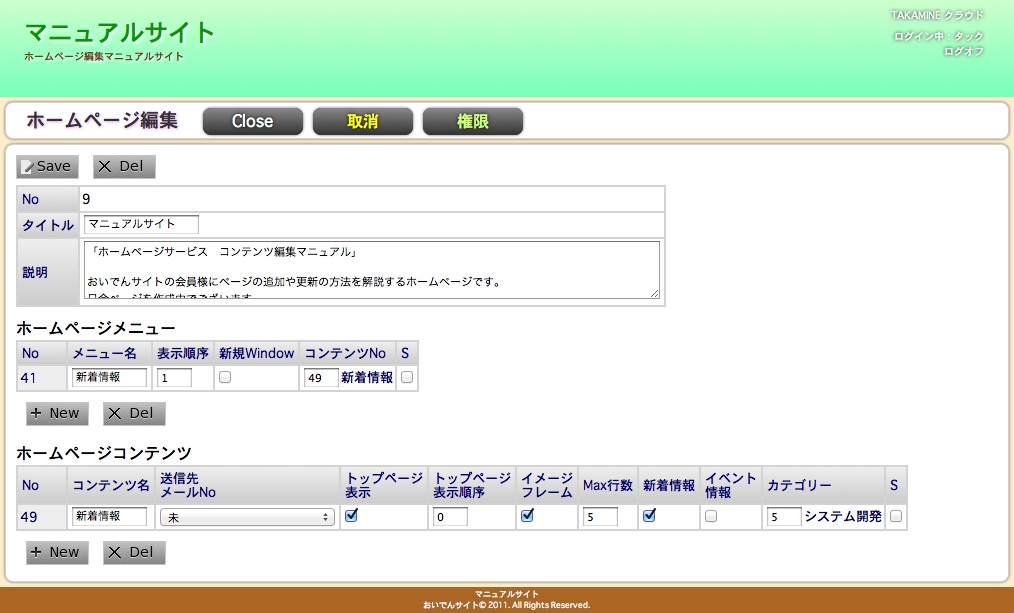The image size is (1014, 613).
Task: Click the コンテンツ名 column header
Action: [111, 486]
